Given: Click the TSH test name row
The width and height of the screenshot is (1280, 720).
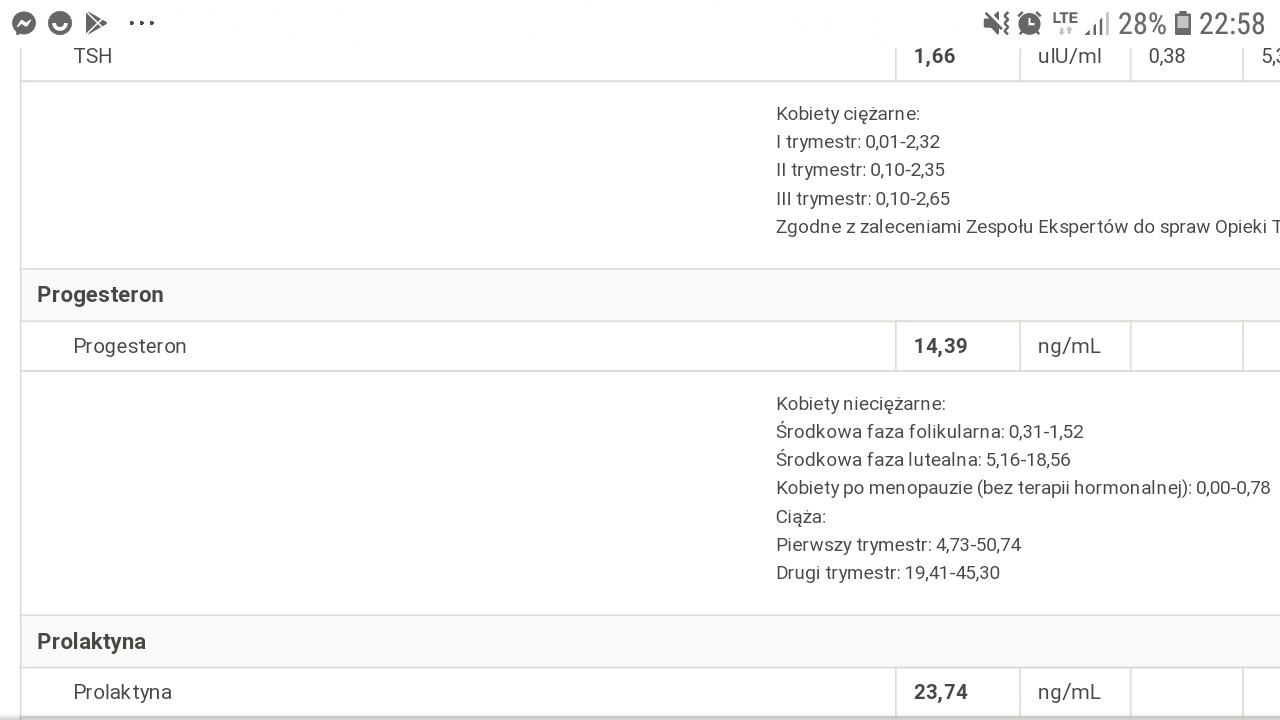Looking at the screenshot, I should [x=93, y=57].
